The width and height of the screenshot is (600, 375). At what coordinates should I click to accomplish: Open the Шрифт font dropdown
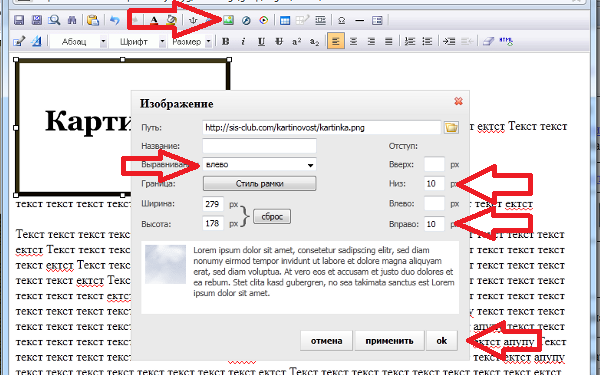click(138, 41)
